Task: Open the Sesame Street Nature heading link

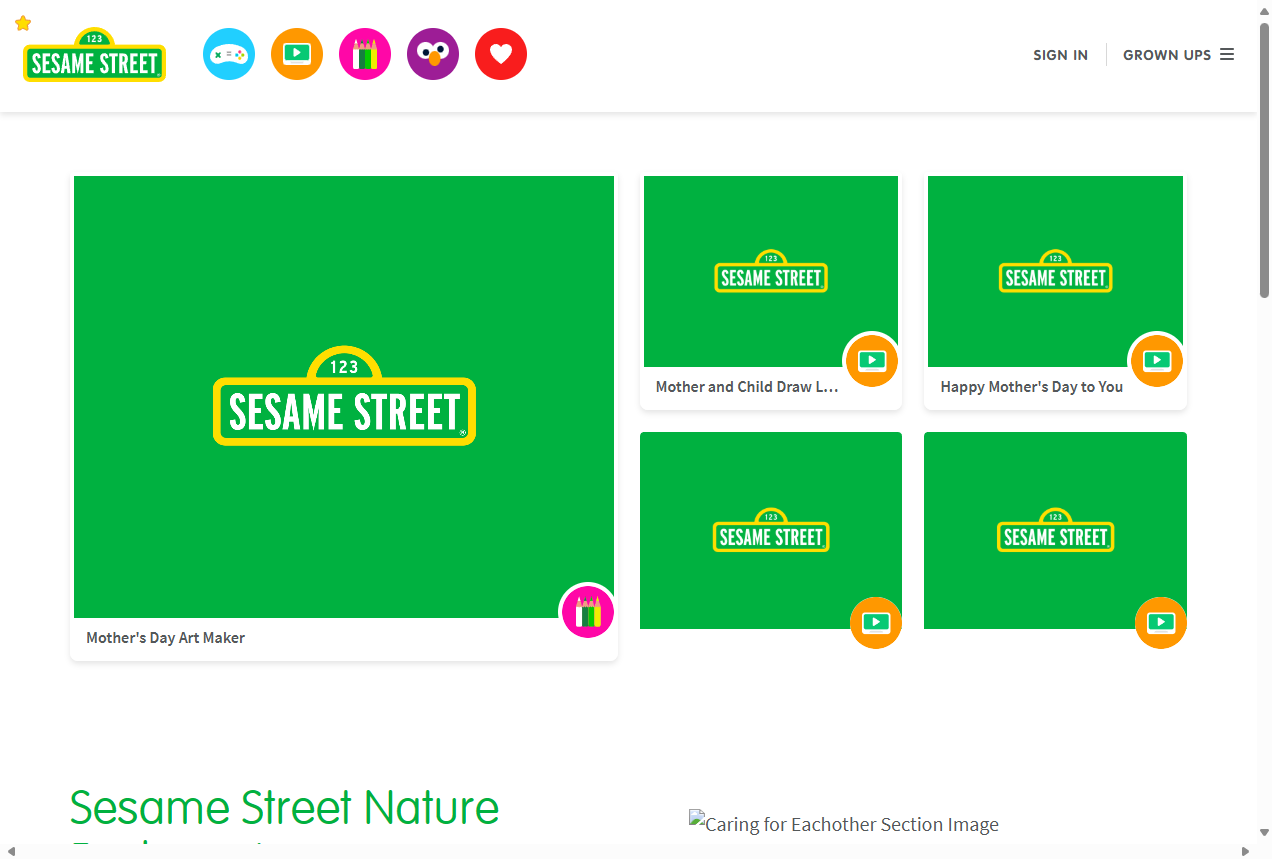Action: (283, 808)
